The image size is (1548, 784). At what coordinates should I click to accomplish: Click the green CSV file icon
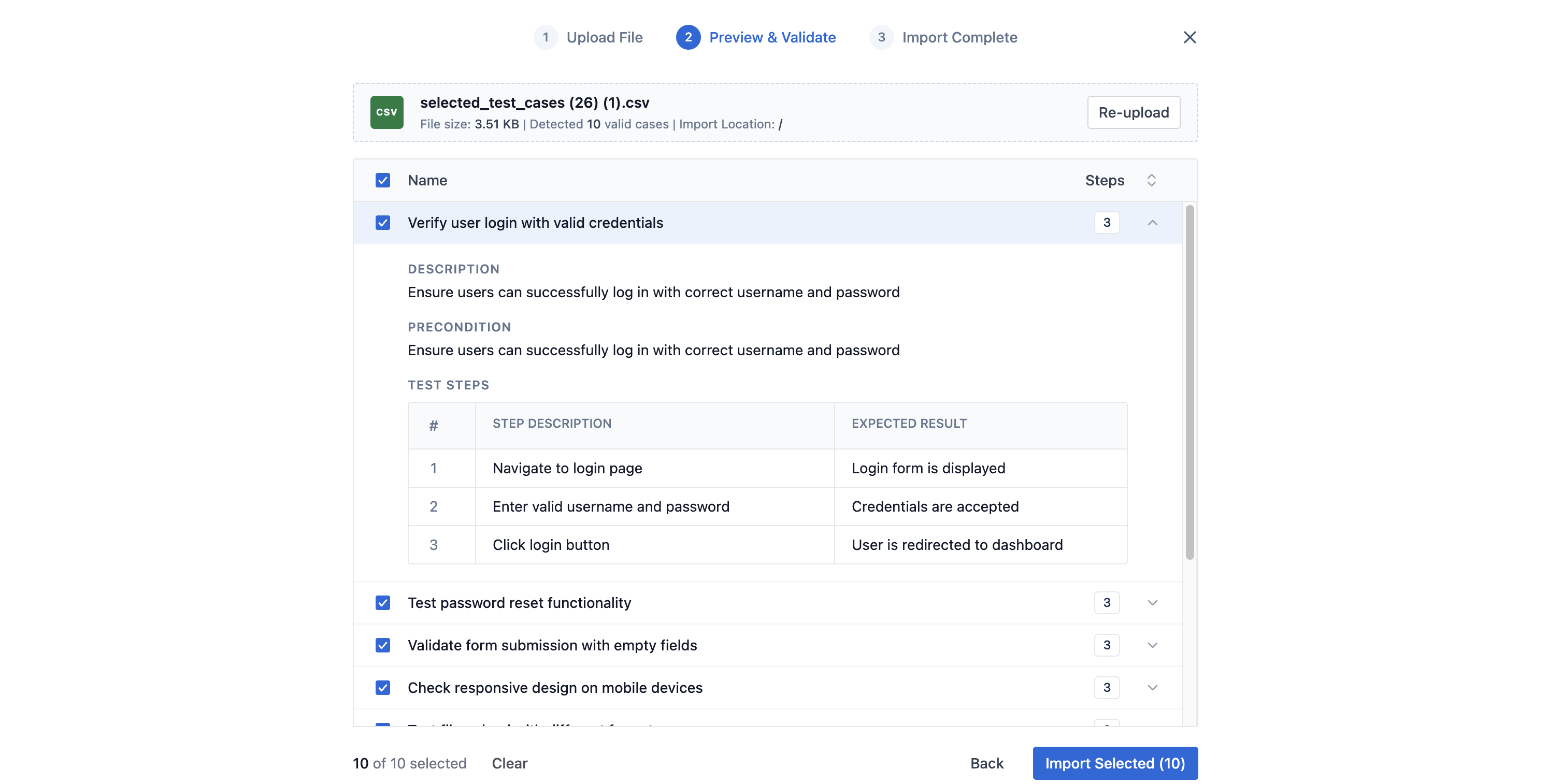point(386,112)
